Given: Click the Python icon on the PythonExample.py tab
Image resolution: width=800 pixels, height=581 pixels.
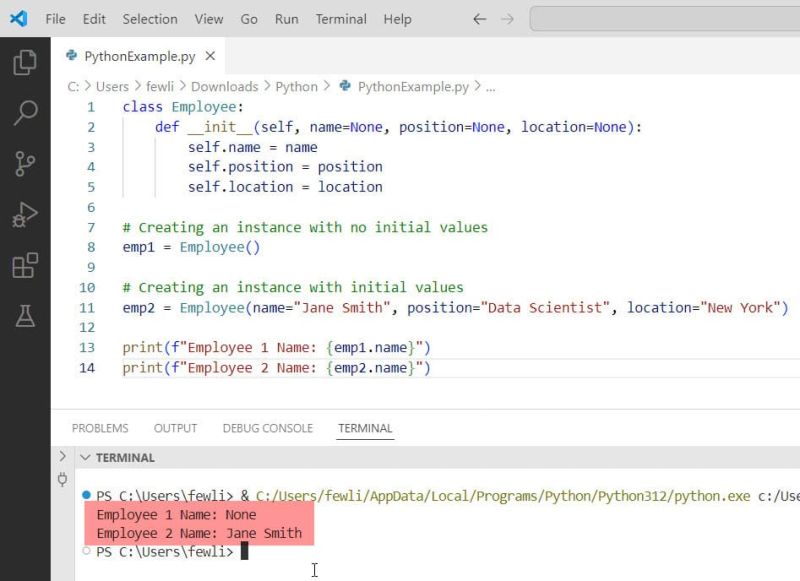Looking at the screenshot, I should coord(70,57).
